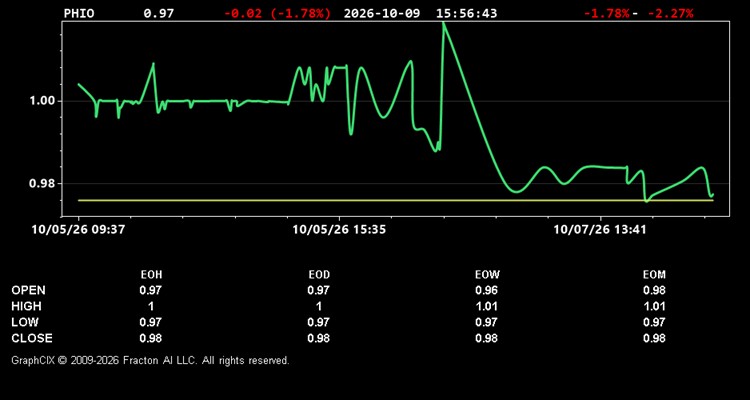Select the OPEN row label

[29, 290]
